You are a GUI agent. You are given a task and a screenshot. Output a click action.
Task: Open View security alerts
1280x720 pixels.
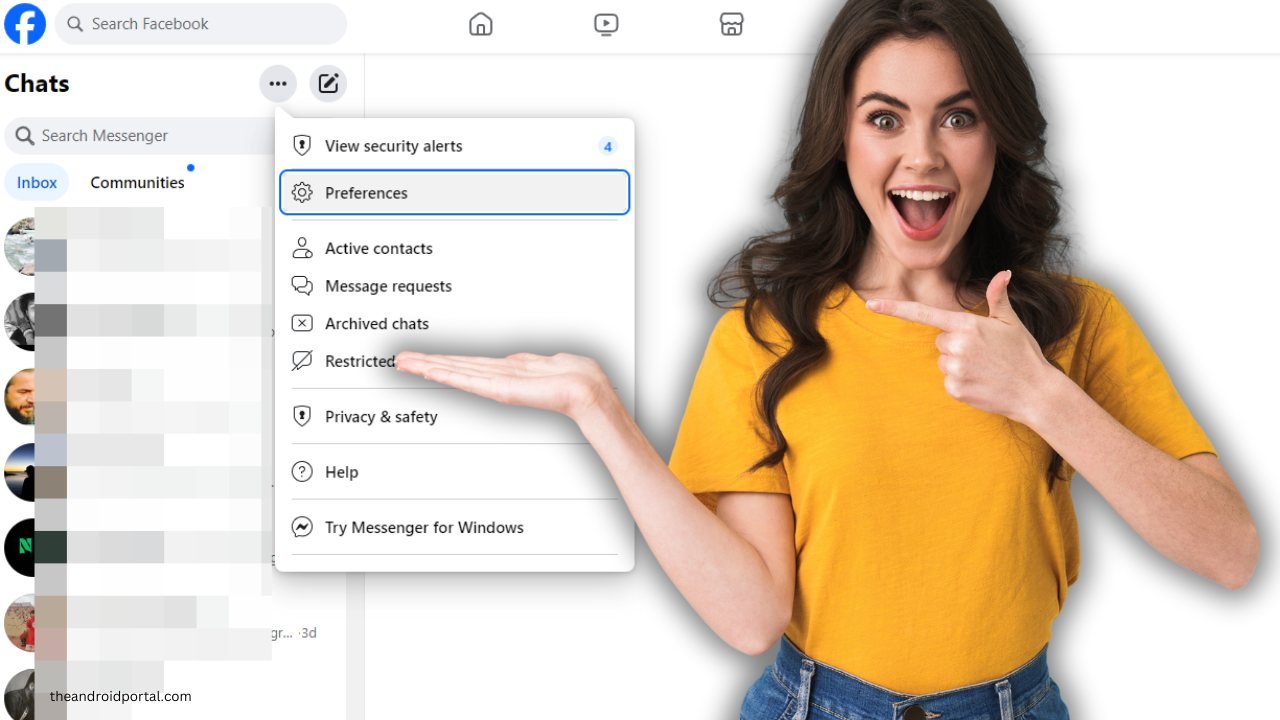(x=455, y=146)
